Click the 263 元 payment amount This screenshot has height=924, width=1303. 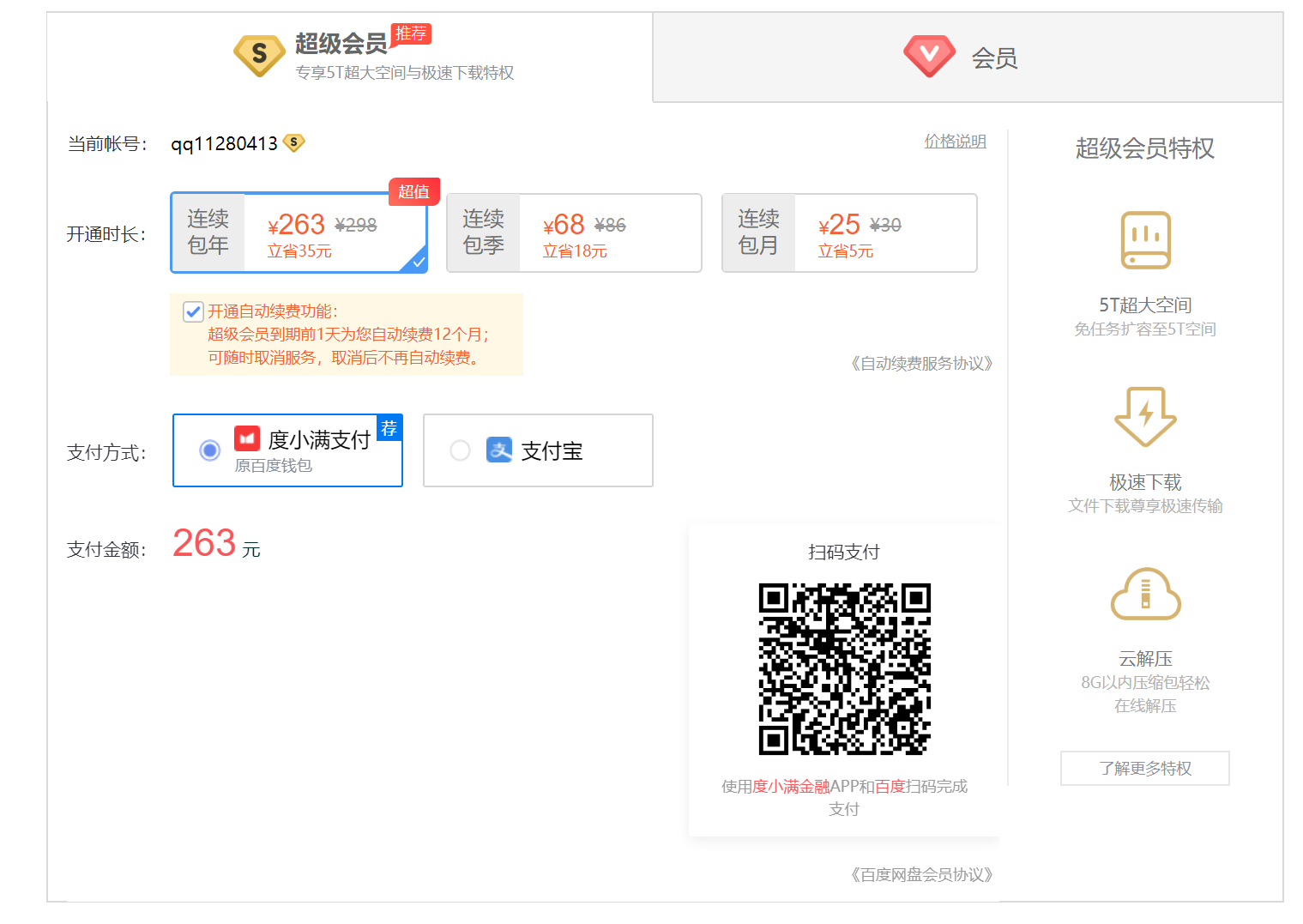216,544
